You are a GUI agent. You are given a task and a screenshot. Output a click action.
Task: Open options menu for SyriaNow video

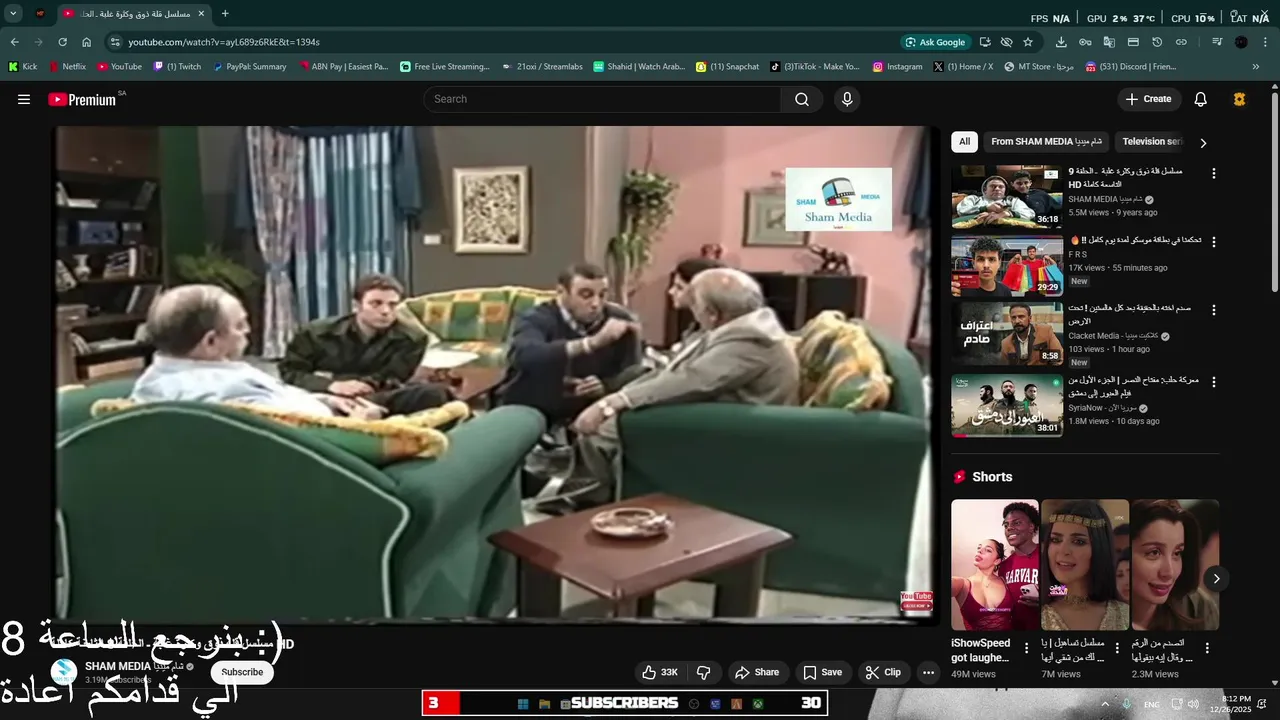(1214, 381)
